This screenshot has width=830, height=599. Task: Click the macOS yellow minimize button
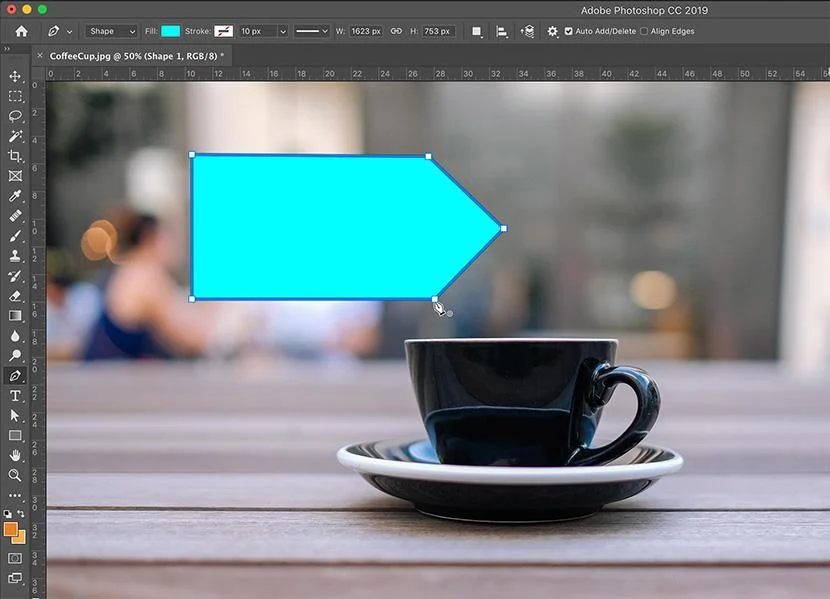[x=27, y=10]
